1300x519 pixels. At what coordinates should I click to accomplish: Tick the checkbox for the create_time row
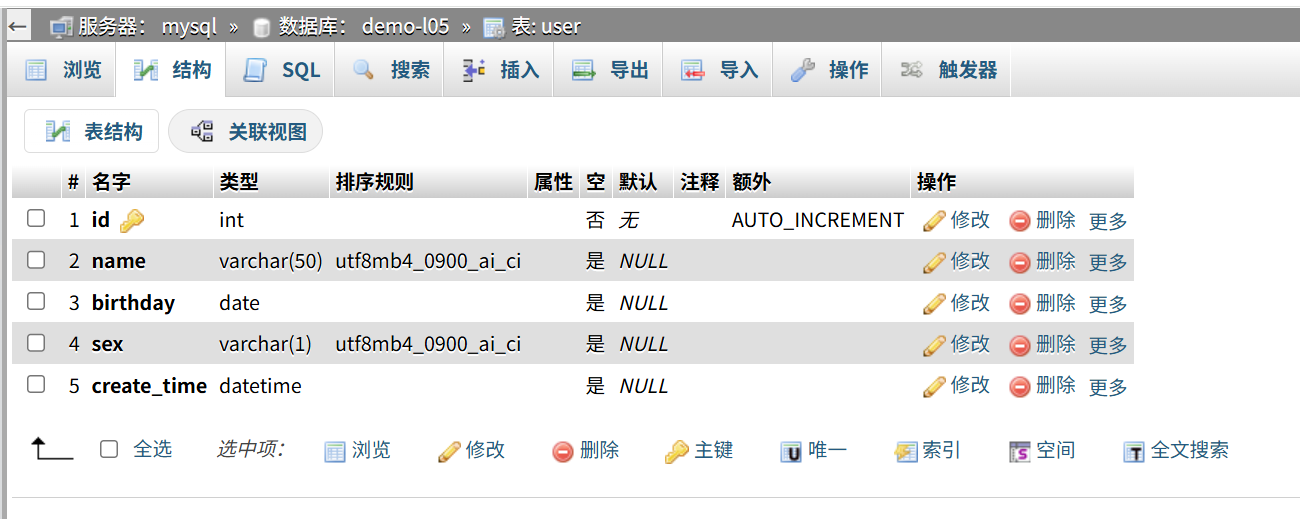(36, 384)
